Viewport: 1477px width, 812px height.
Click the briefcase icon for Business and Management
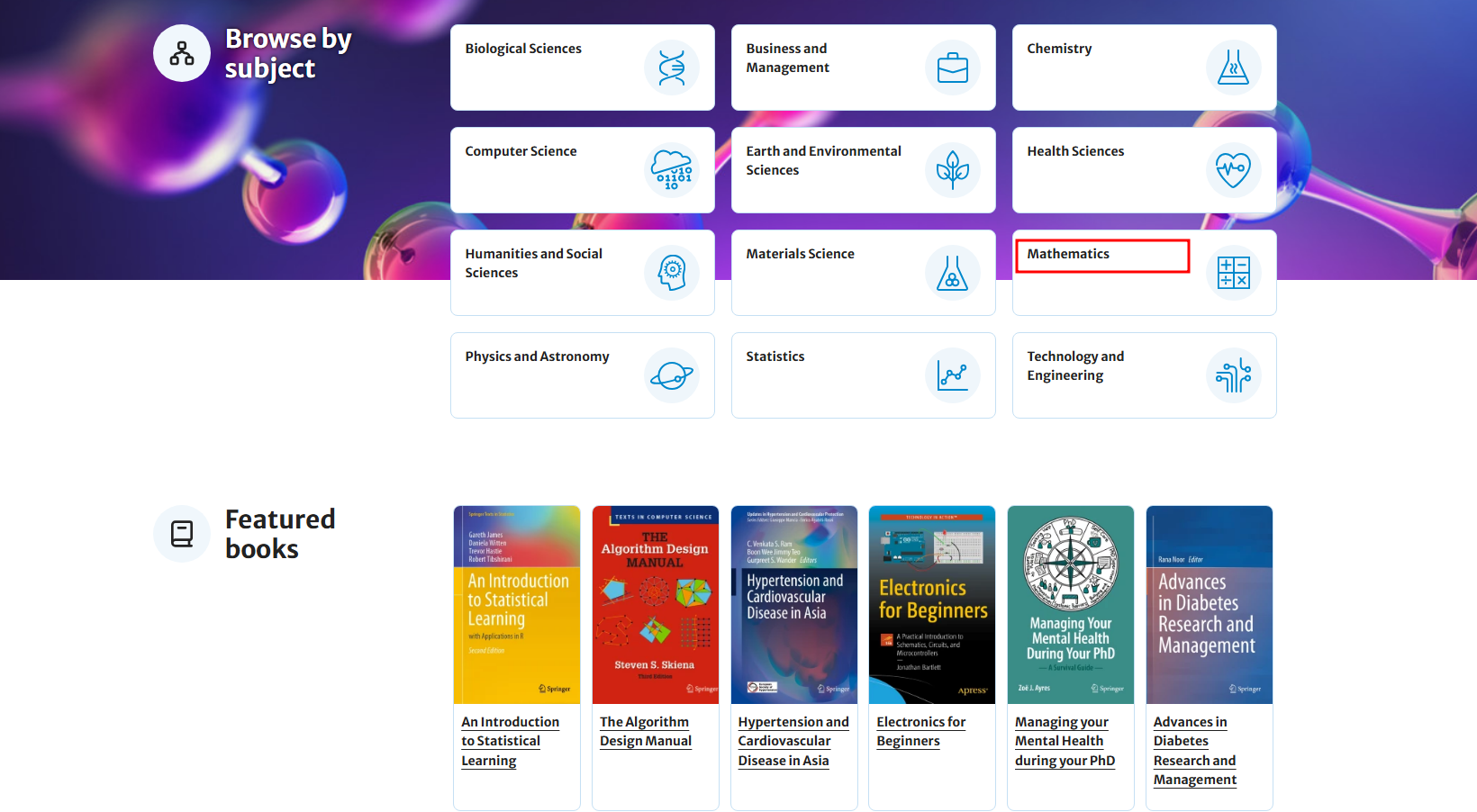pos(952,68)
